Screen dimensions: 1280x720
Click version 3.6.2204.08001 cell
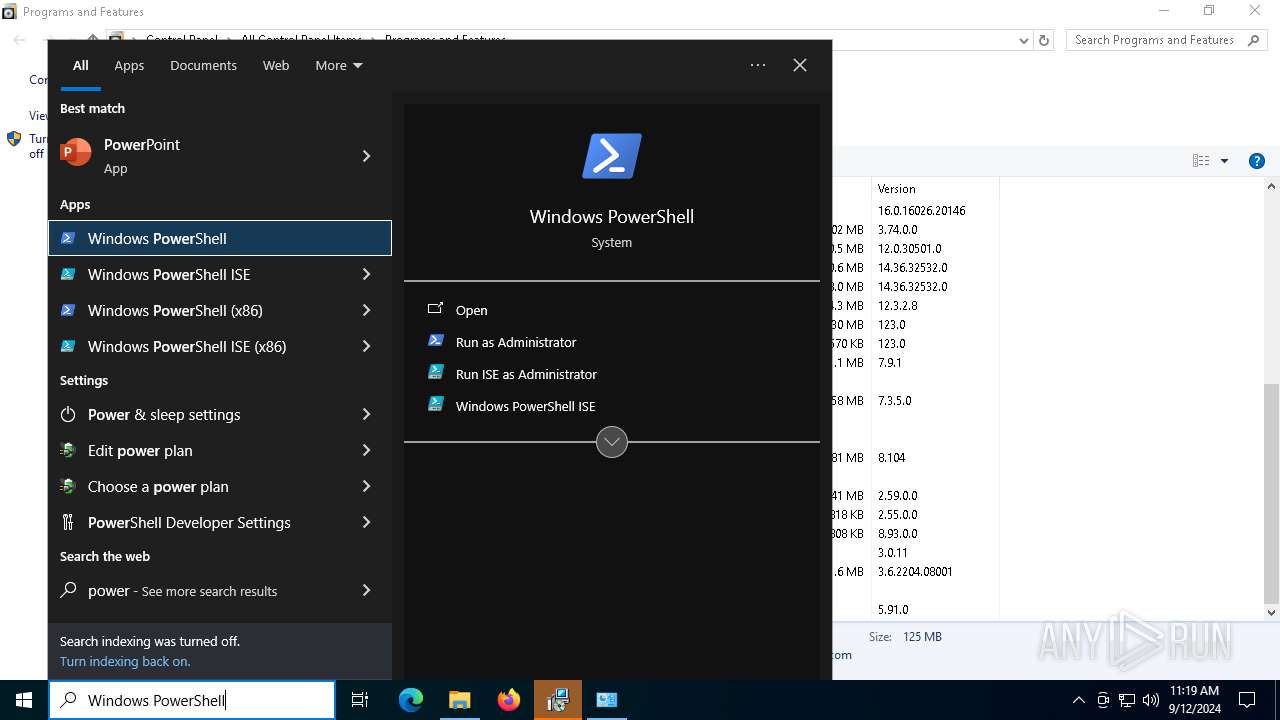[x=915, y=572]
